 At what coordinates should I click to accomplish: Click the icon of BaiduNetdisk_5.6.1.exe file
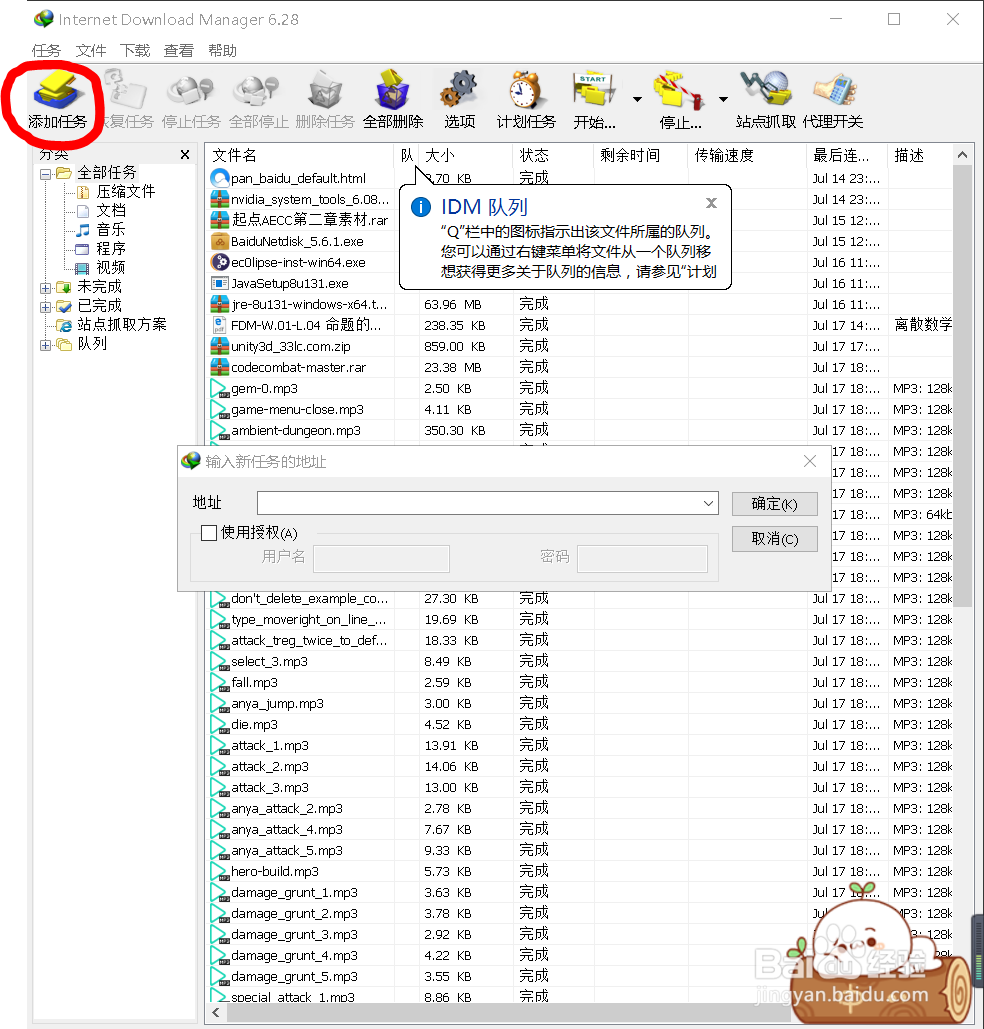[x=219, y=242]
